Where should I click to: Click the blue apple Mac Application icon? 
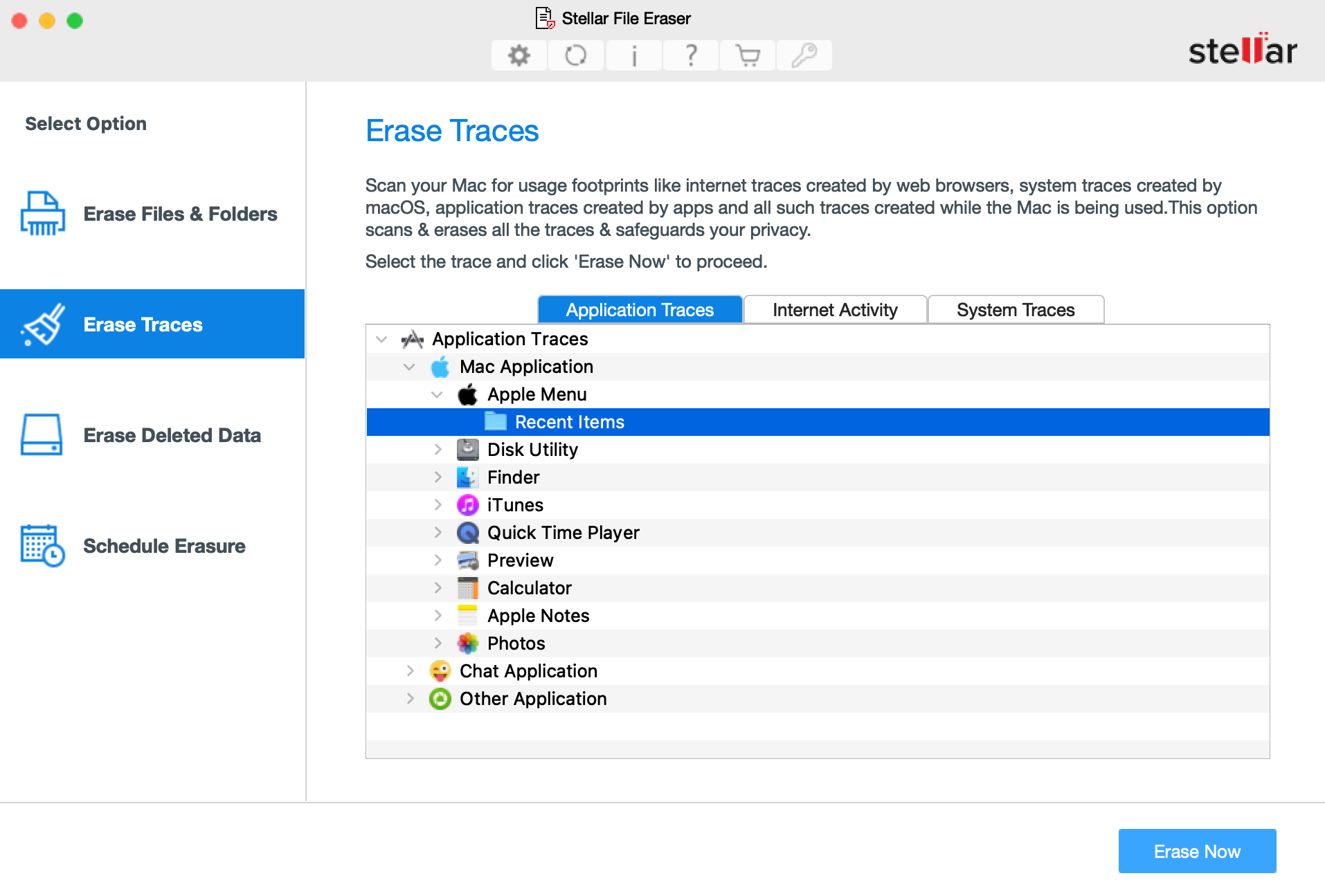click(440, 367)
